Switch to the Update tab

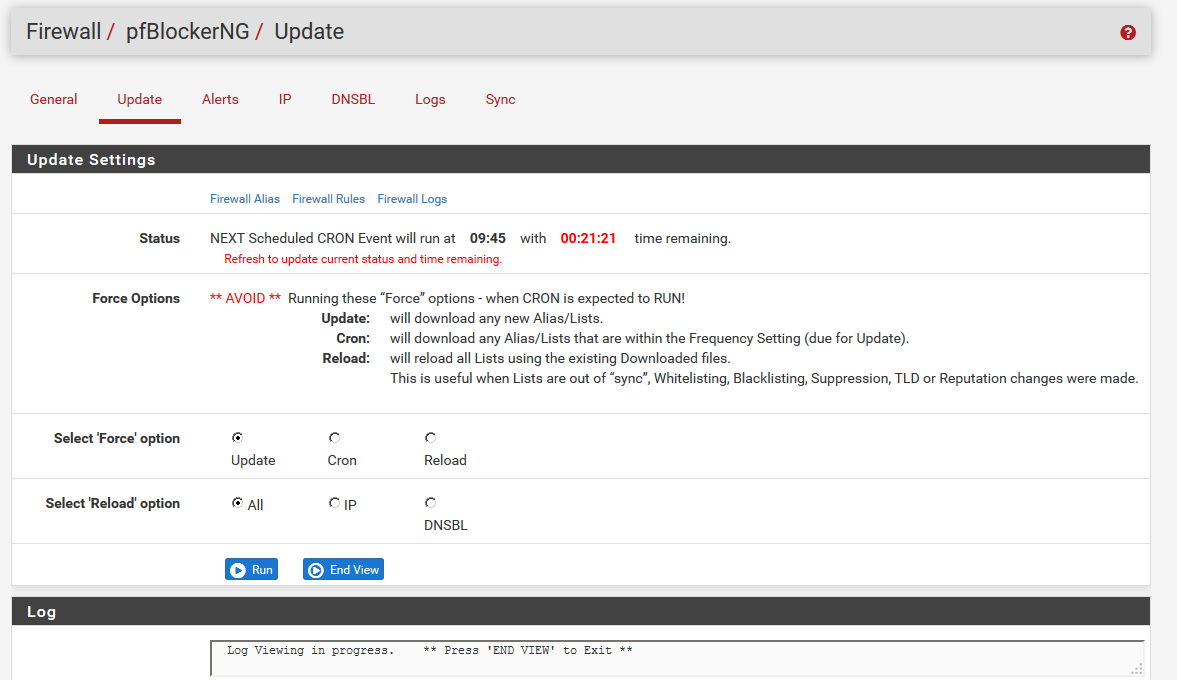coord(140,100)
